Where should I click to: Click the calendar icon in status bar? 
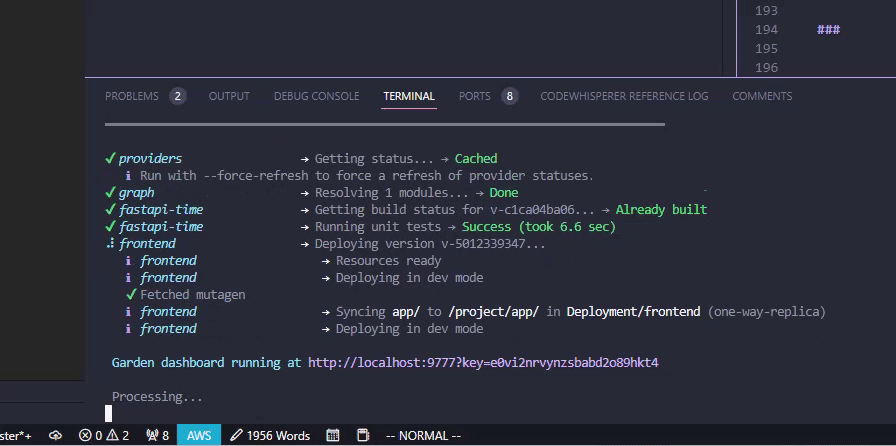(x=333, y=436)
